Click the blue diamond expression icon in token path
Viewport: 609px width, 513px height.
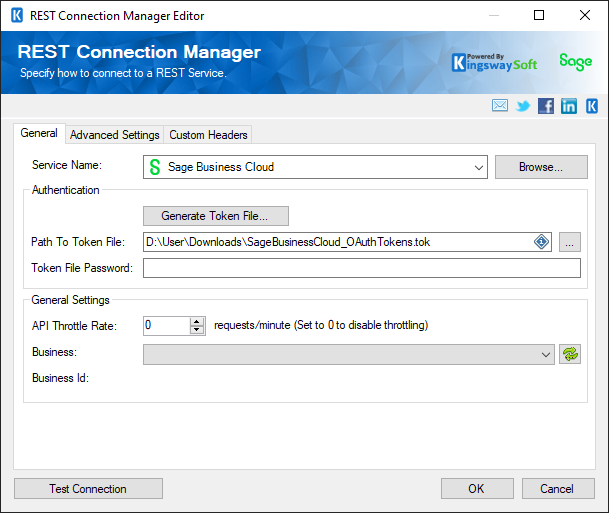click(x=541, y=242)
